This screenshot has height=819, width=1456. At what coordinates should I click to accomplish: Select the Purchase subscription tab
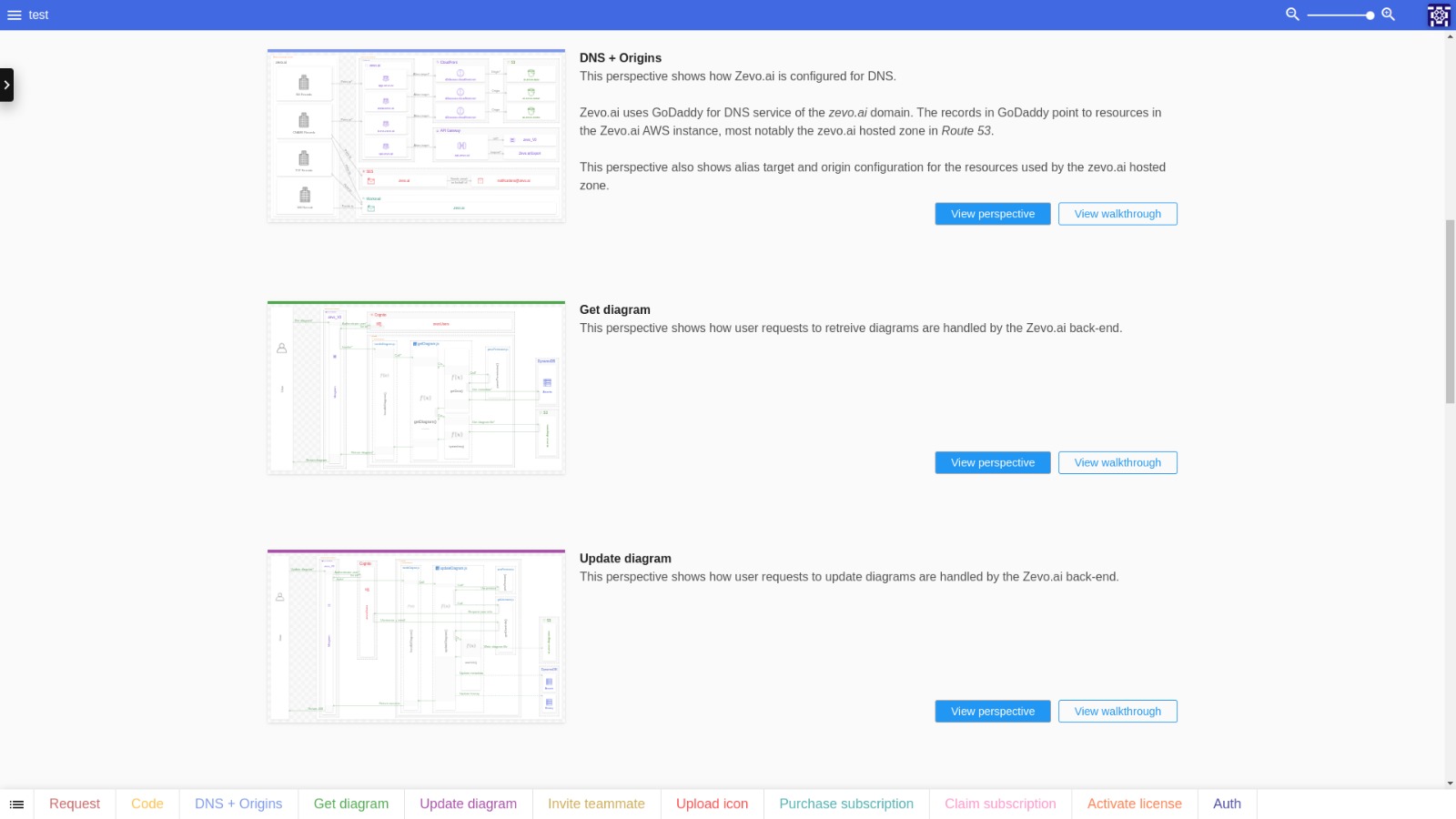(846, 804)
